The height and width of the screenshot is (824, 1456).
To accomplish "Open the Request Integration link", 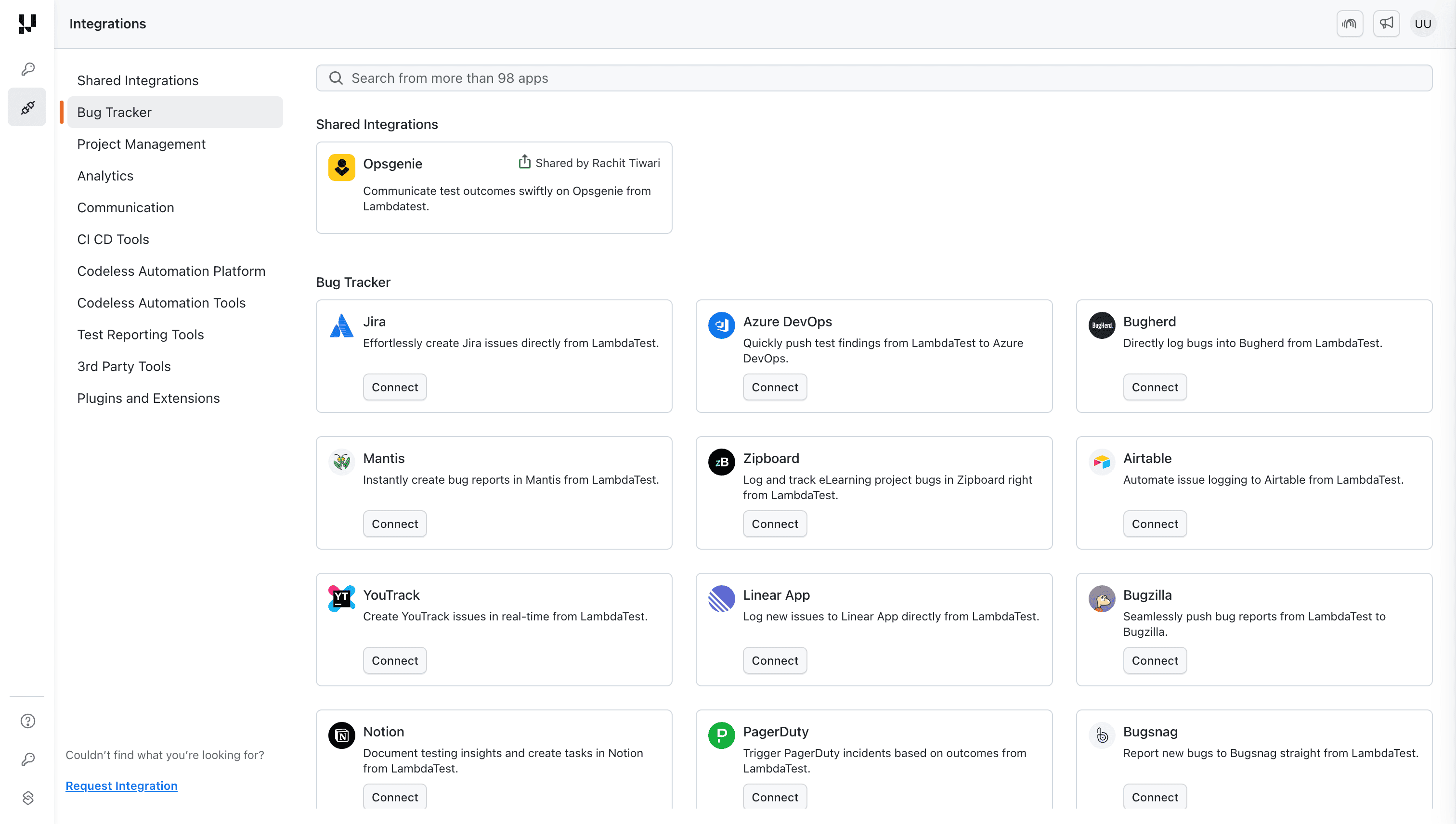I will 121,785.
